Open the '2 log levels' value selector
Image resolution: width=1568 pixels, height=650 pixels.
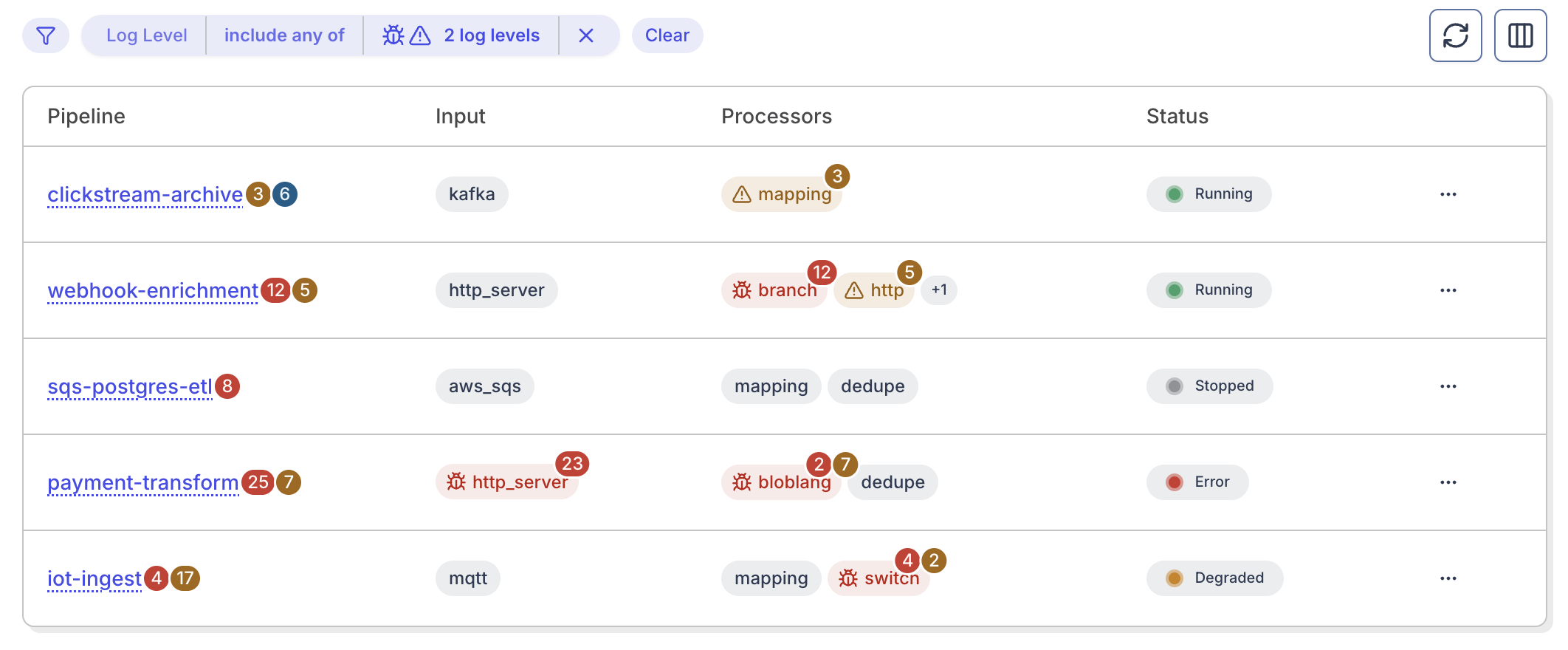coord(461,35)
